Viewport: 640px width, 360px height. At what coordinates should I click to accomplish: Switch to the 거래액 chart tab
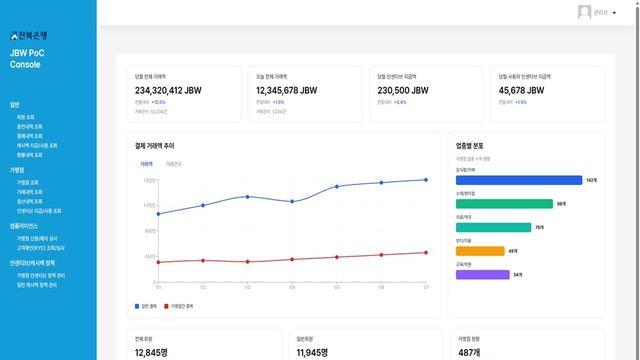tap(146, 164)
